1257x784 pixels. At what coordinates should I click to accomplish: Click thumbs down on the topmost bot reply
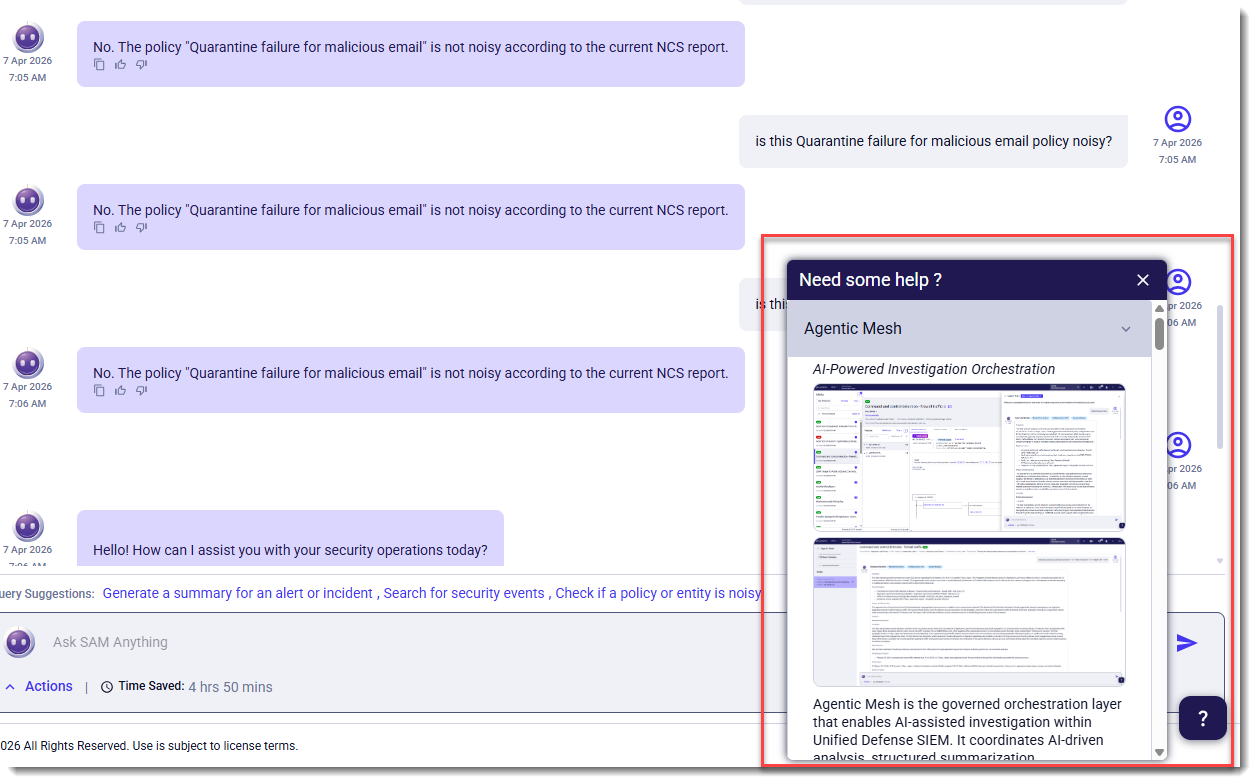(x=141, y=65)
